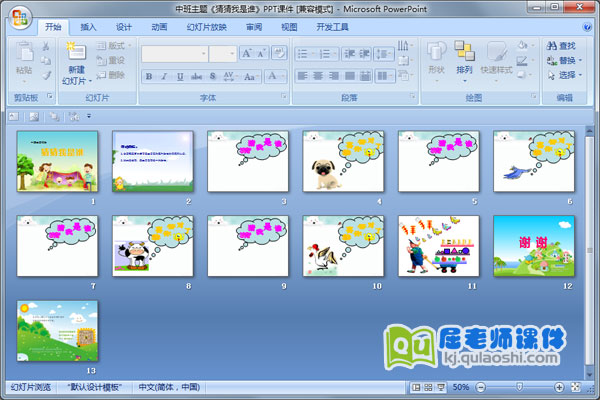Click the zoom in plus button
Viewport: 600px width, 400px height.
[x=558, y=387]
